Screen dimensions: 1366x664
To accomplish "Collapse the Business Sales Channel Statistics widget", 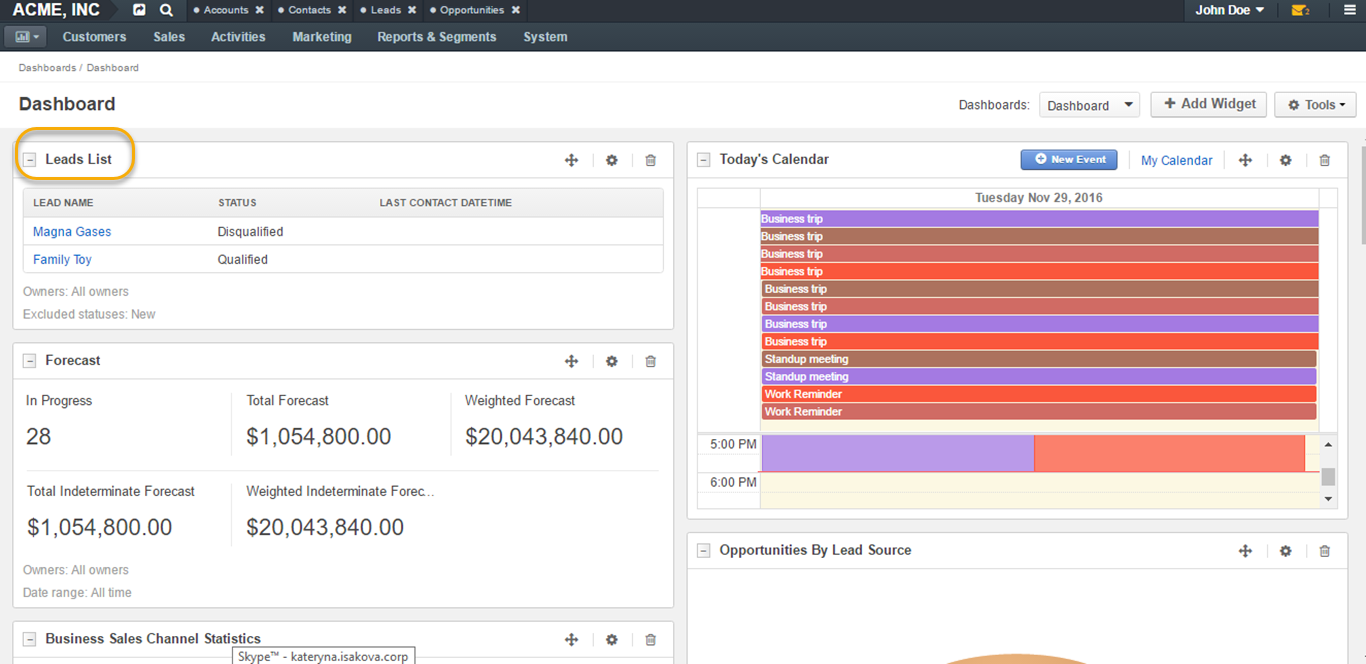I will coord(30,639).
